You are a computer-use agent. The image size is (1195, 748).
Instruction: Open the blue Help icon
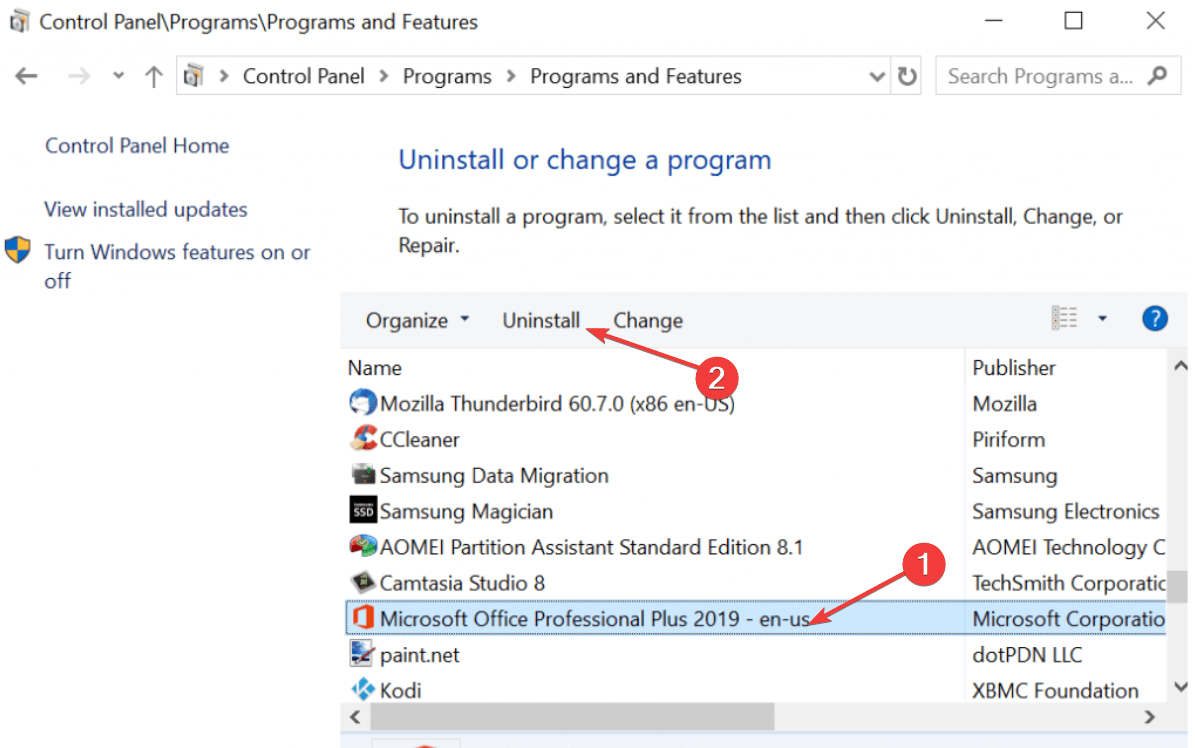(1155, 318)
